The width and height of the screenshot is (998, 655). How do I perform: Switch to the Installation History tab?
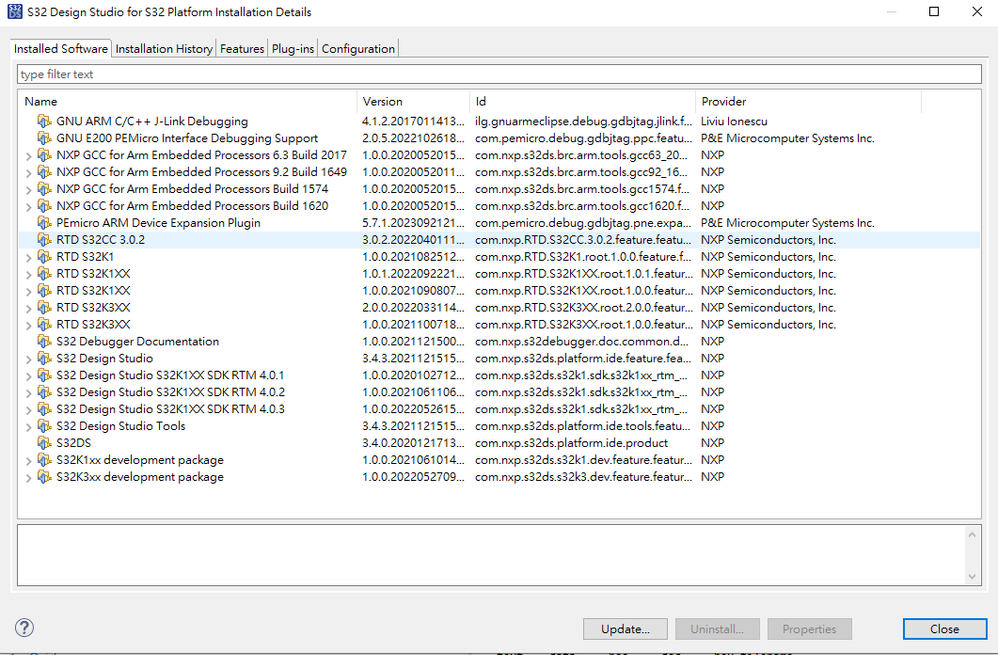(164, 49)
